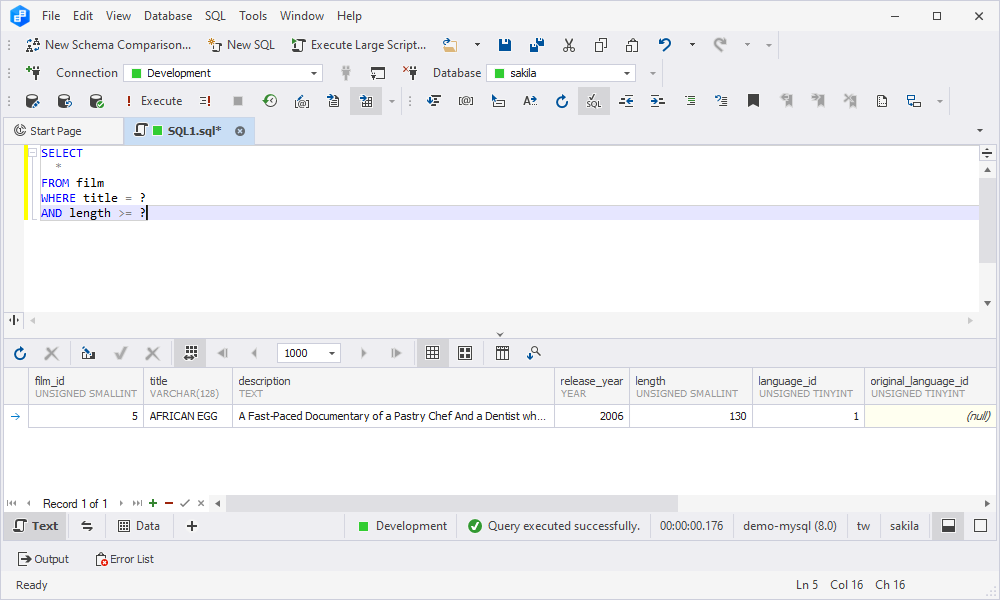Click the edit parameters @ pencil icon
Screen dimensions: 1000x600
(302, 101)
